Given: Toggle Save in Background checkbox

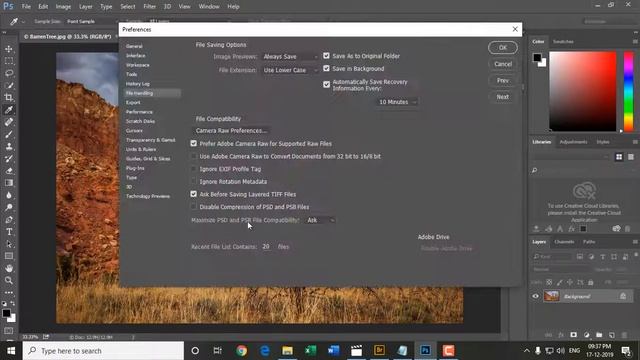Looking at the screenshot, I should pos(326,68).
